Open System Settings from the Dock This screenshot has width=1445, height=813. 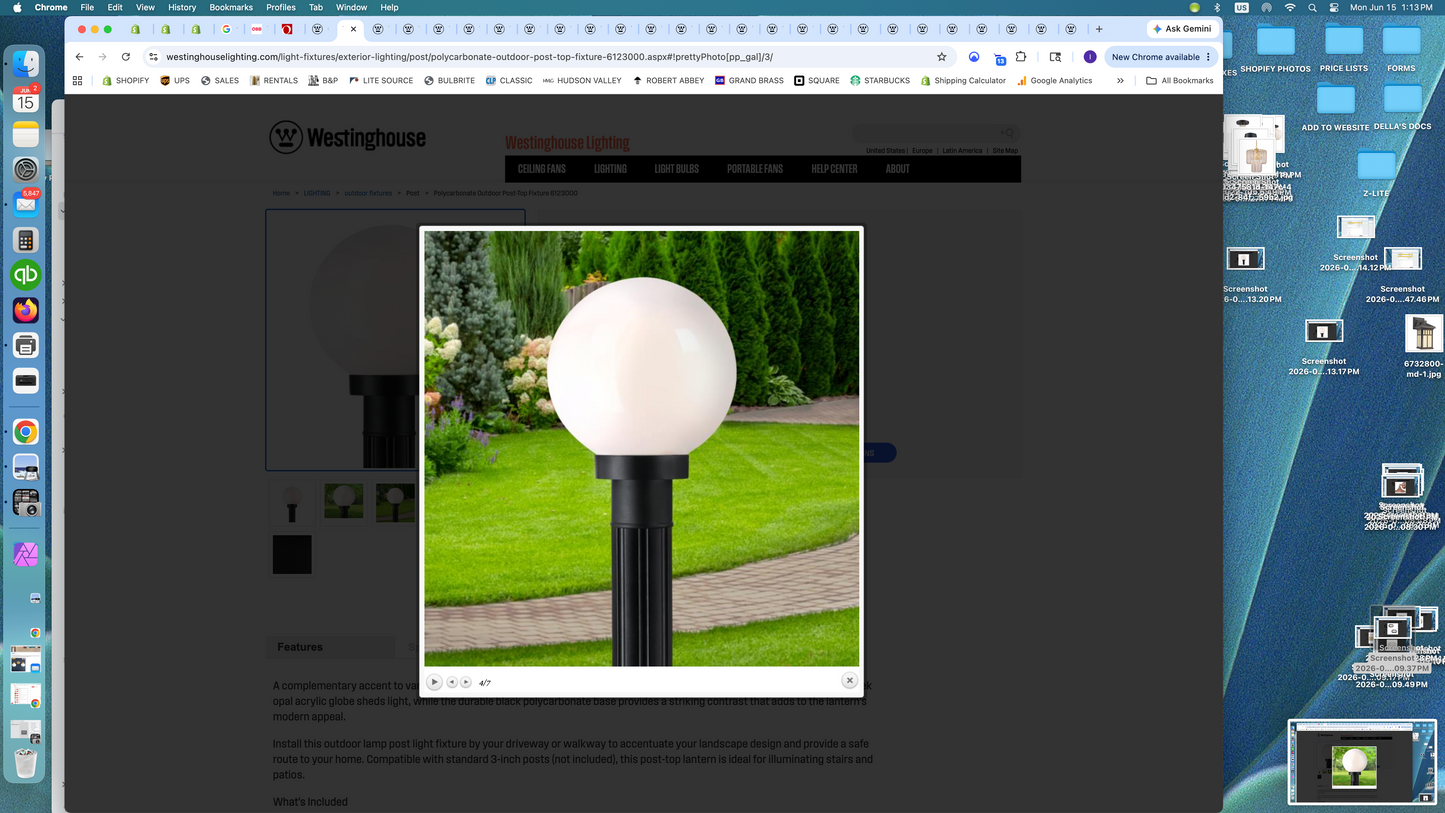[x=26, y=169]
